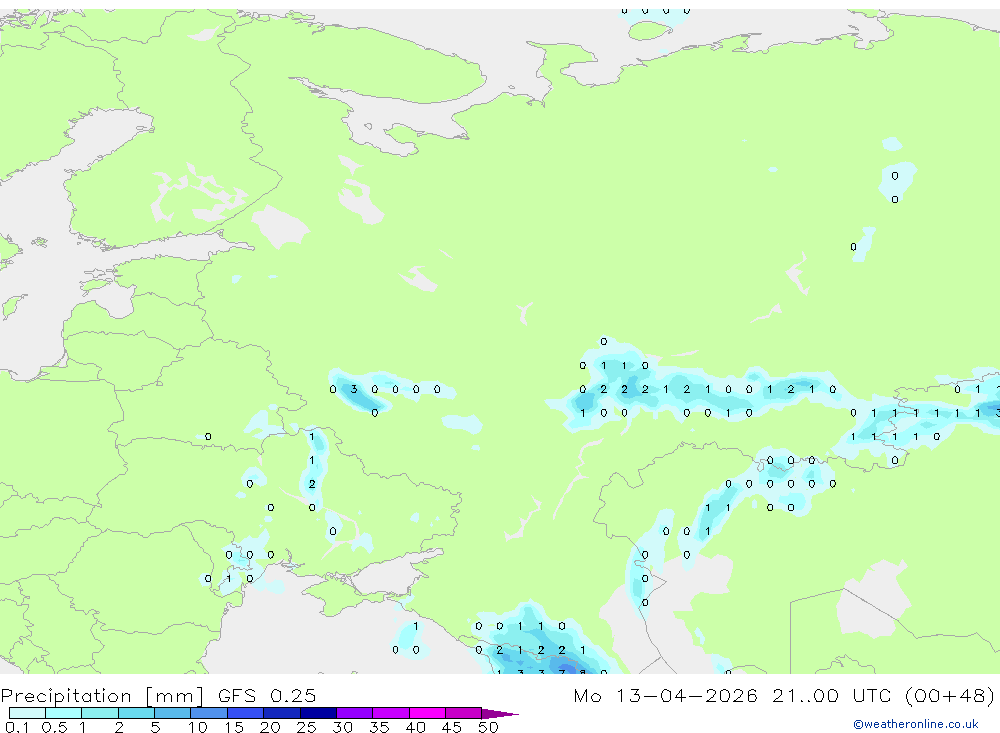Select the 35–40 mm purple legend swatch
This screenshot has height=733, width=1000.
391,713
